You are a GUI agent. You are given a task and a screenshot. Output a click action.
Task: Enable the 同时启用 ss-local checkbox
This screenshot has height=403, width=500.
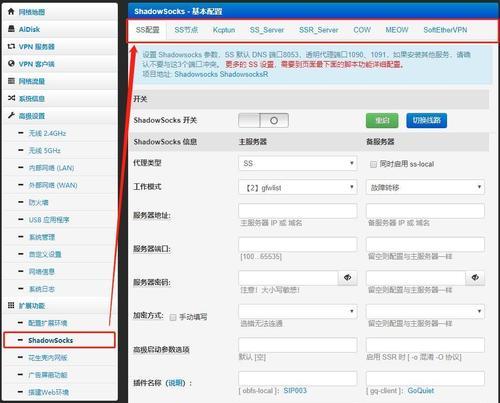[373, 164]
